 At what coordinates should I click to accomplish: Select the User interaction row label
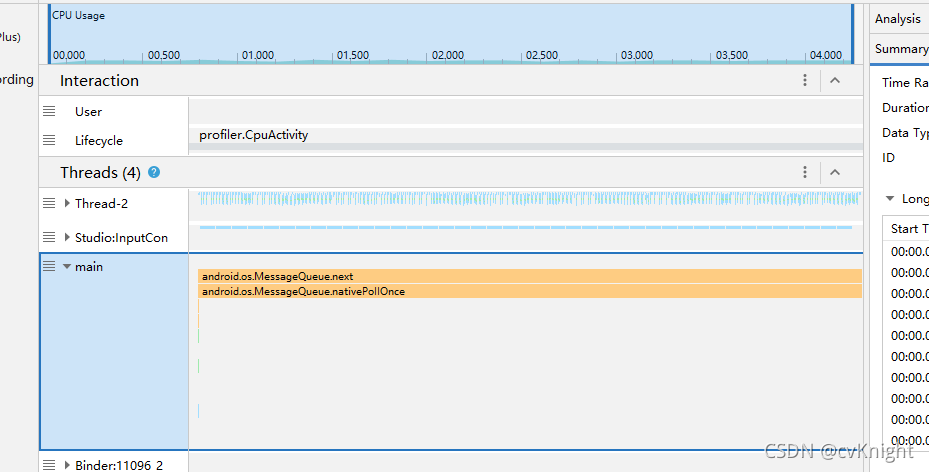coord(88,111)
